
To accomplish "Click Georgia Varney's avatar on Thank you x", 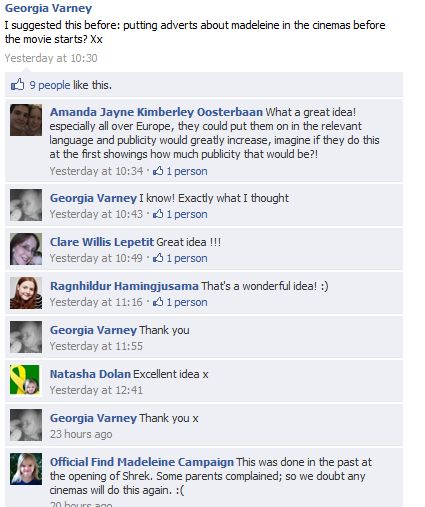I will coord(26,425).
